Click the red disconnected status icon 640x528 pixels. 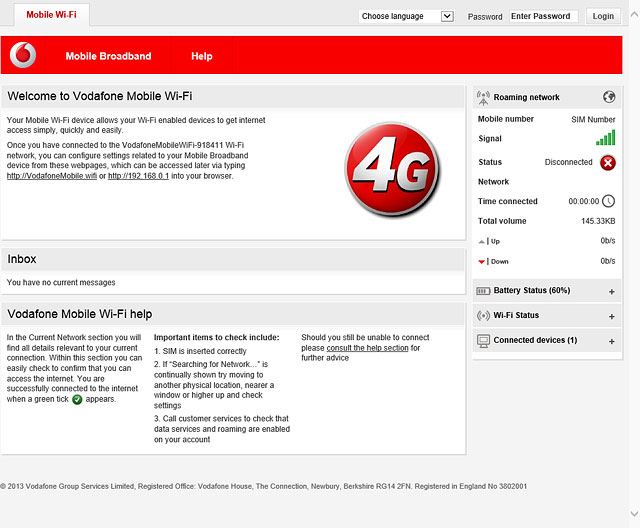coord(608,162)
